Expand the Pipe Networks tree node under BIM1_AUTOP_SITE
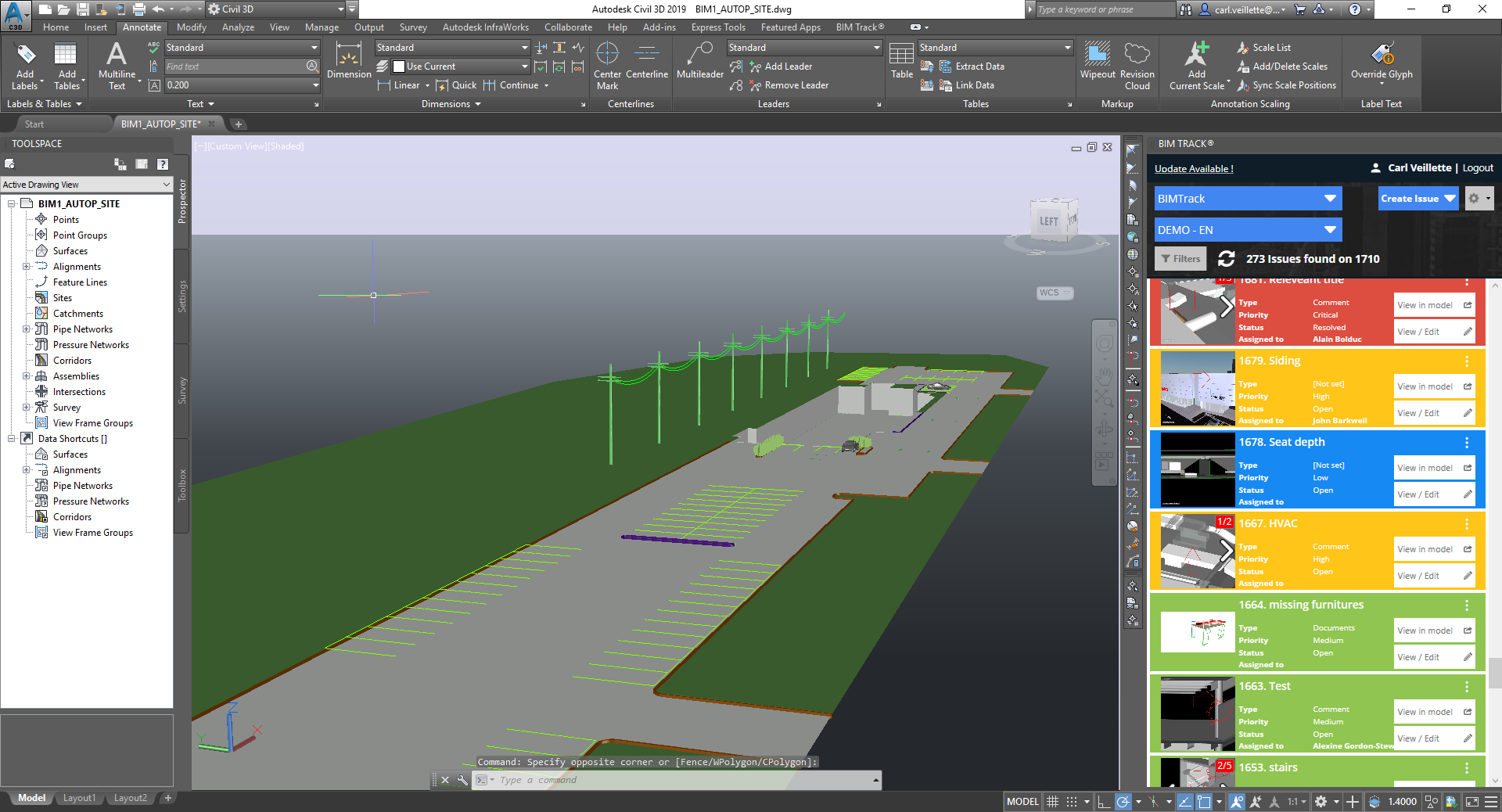The width and height of the screenshot is (1502, 812). 26,329
